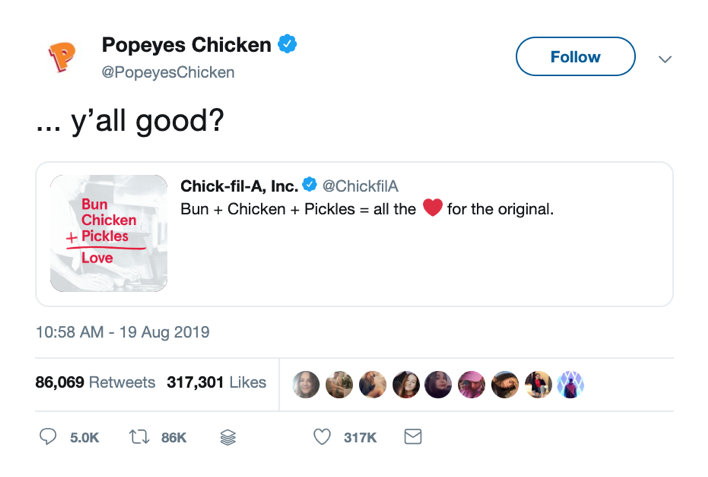708x477 pixels.
Task: Click the retweet arrows icon
Action: [139, 437]
